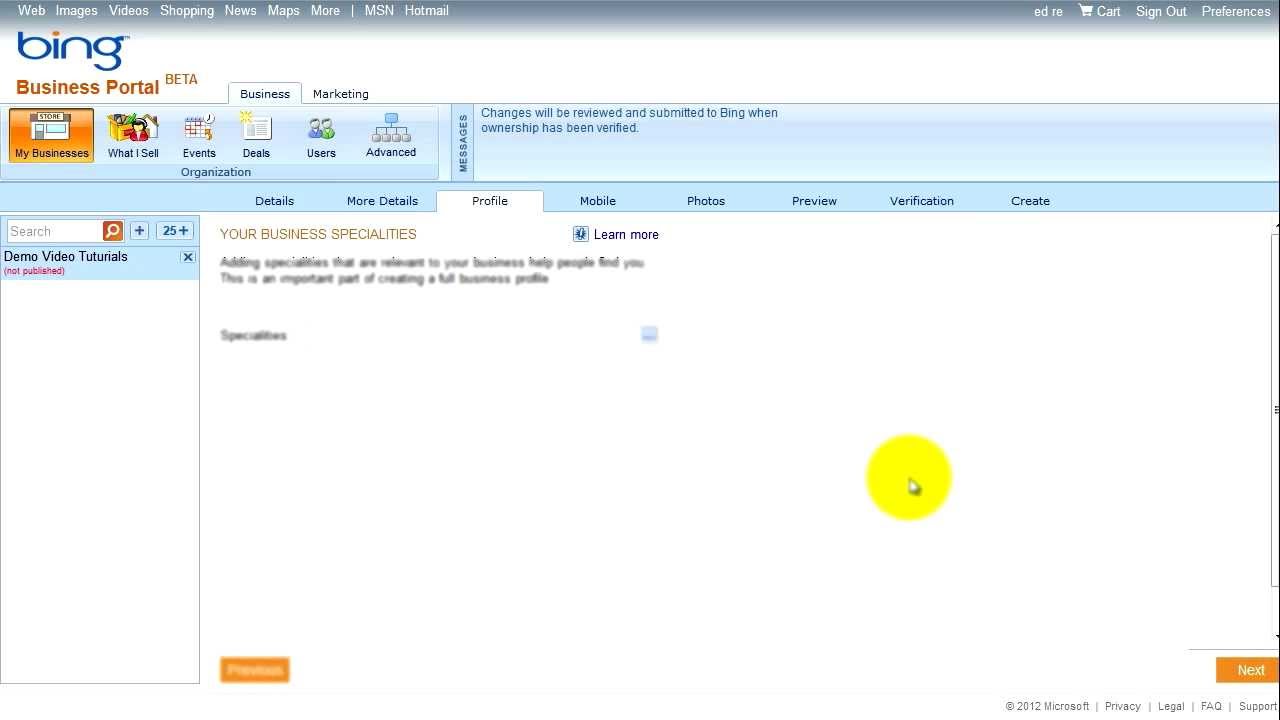1280x720 pixels.
Task: Open the Mobile tab
Action: 598,201
